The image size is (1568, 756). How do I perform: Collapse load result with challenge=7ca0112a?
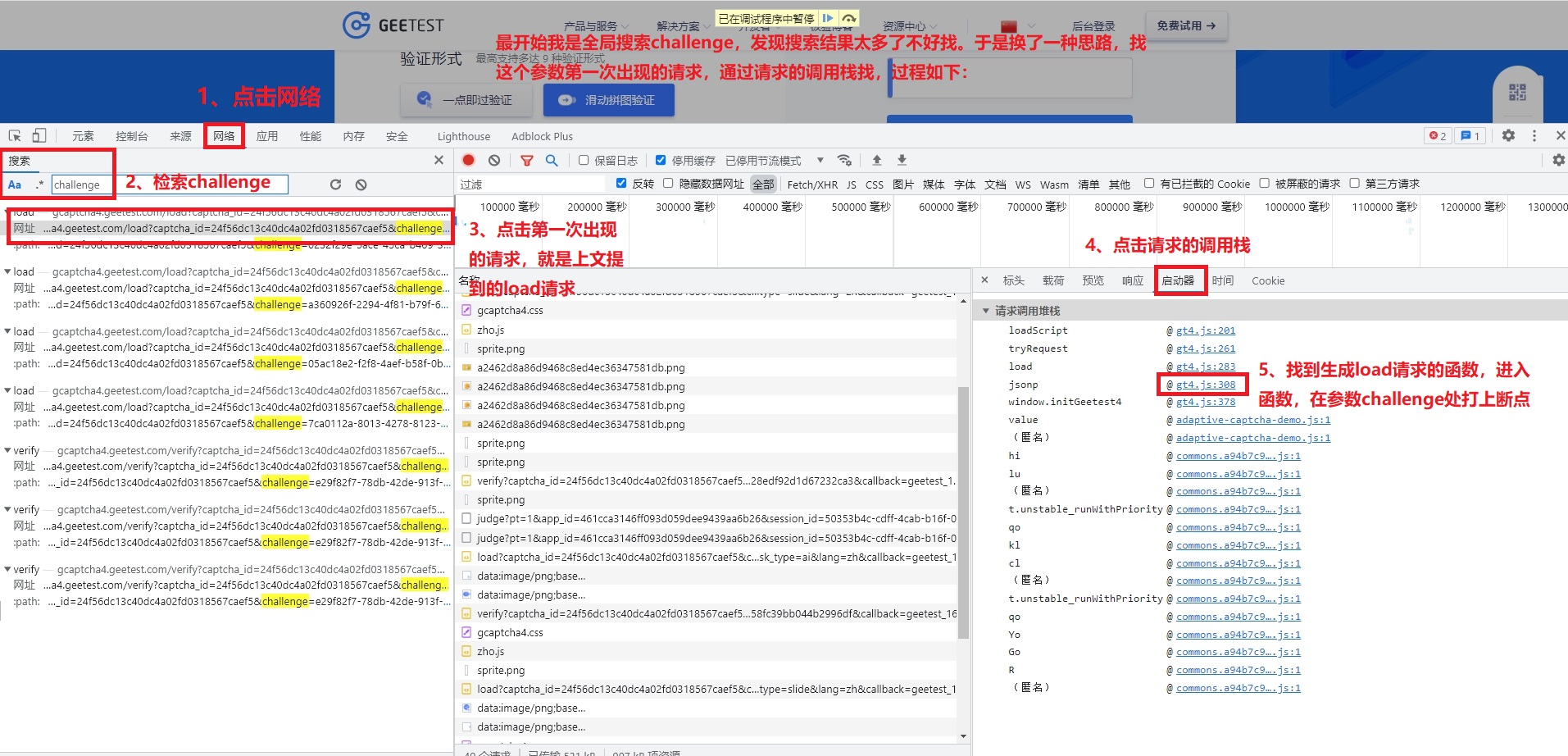tap(8, 390)
